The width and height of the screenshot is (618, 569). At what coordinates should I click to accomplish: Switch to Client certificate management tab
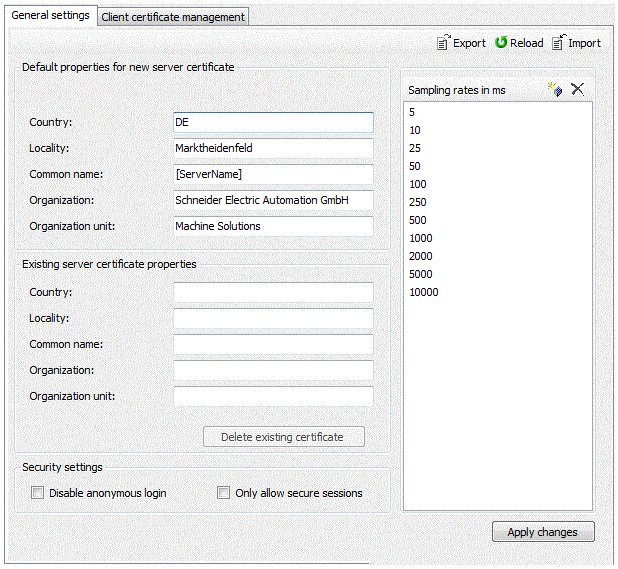[x=173, y=17]
